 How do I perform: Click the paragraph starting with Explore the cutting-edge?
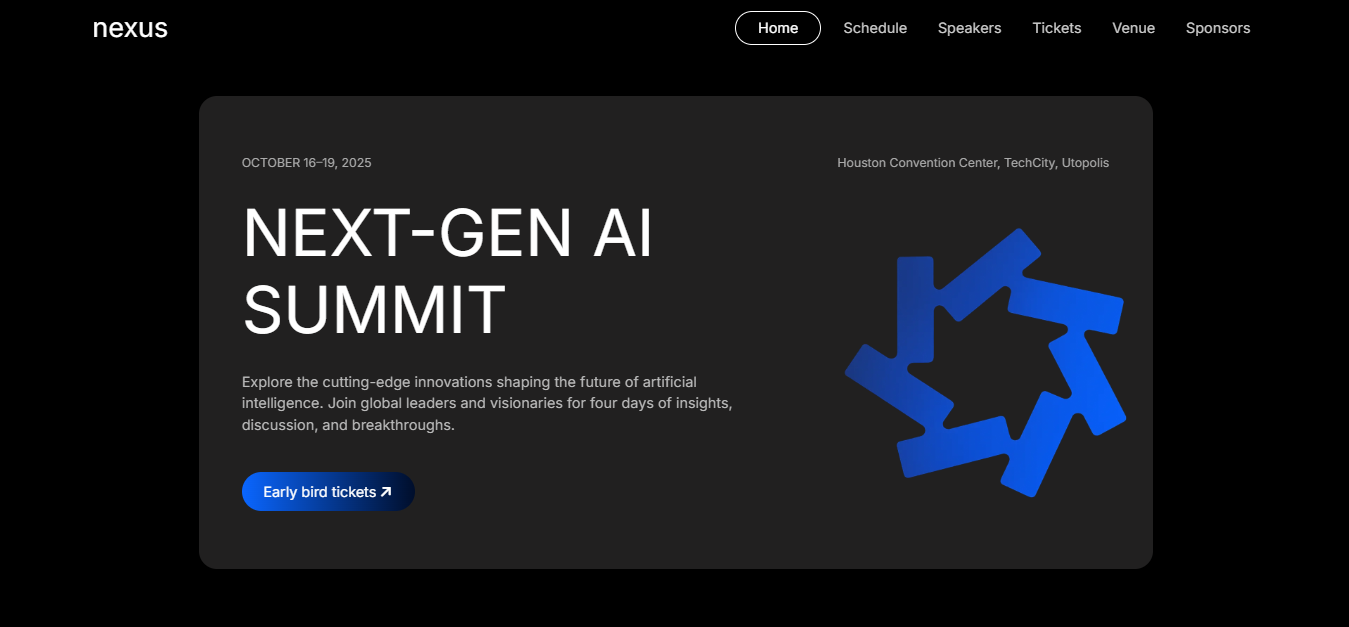(488, 403)
